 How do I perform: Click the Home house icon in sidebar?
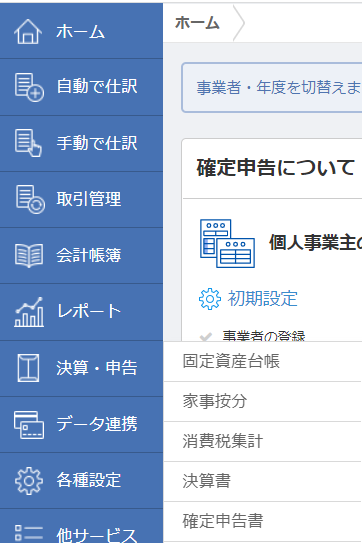28,32
